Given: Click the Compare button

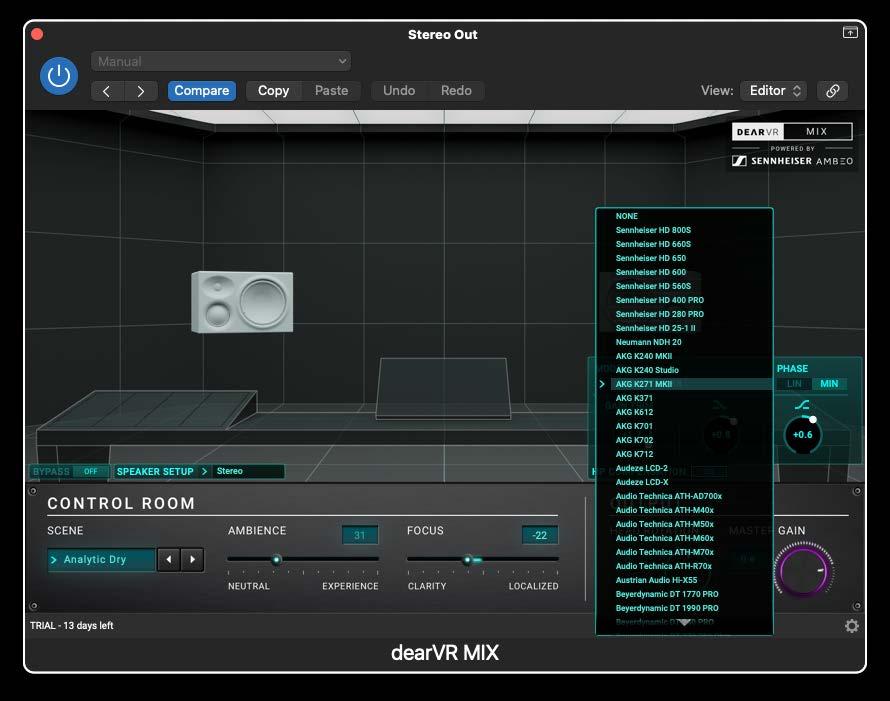Looking at the screenshot, I should click(x=201, y=91).
